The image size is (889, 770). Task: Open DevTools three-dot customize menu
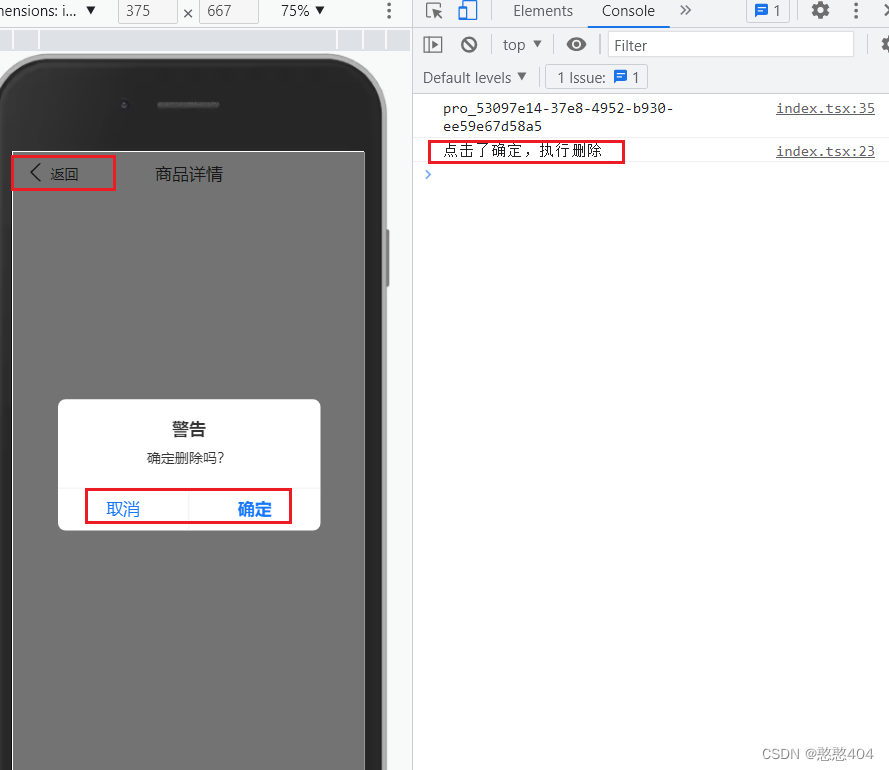click(856, 11)
